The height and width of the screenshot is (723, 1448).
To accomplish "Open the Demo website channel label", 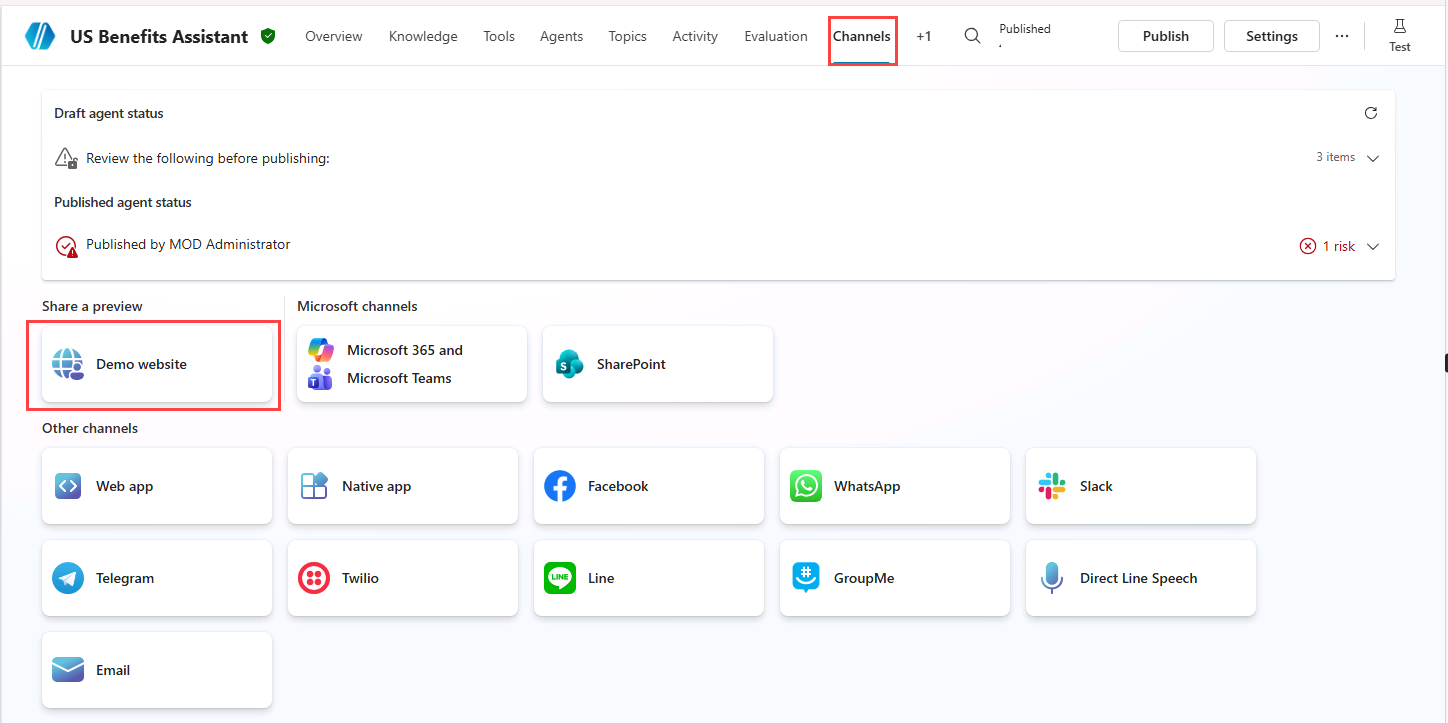I will click(142, 364).
